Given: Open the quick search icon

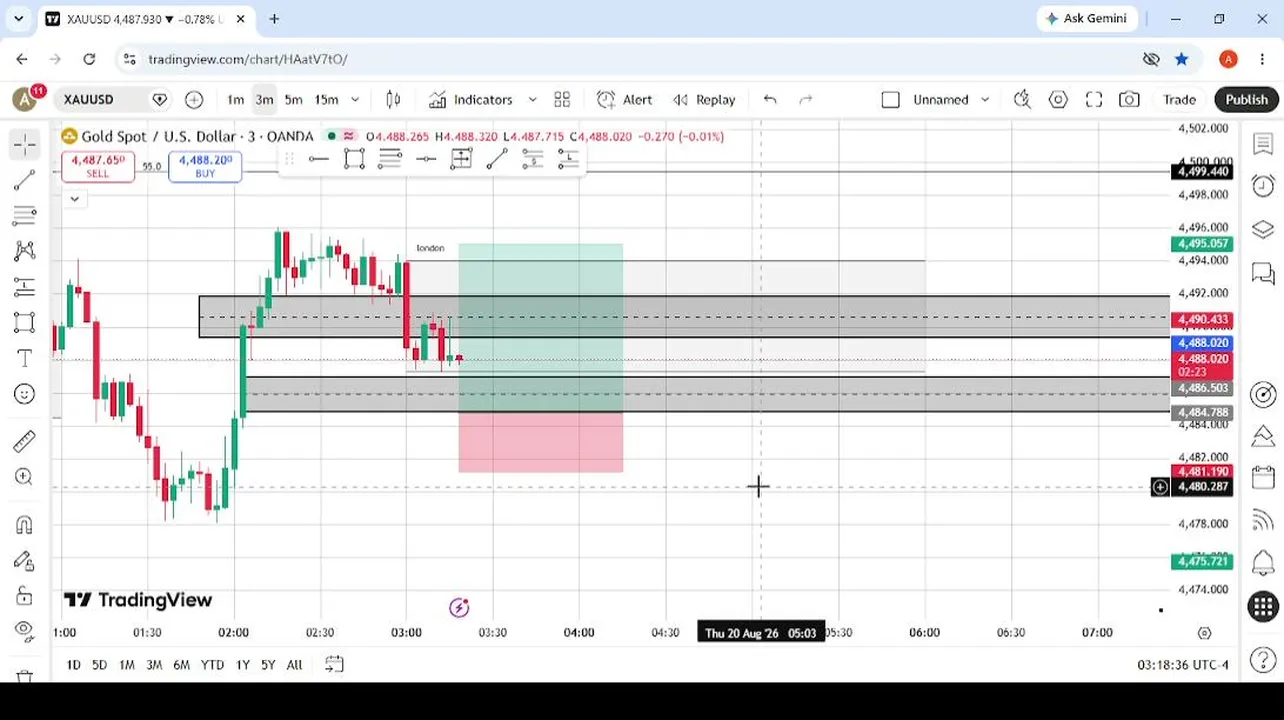Looking at the screenshot, I should 1022,99.
